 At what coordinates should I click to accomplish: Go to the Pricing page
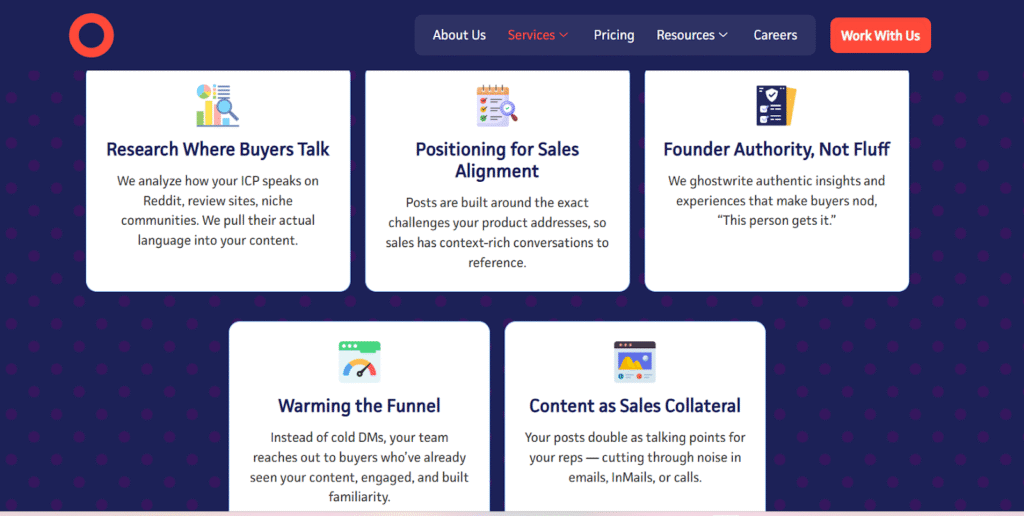point(613,35)
